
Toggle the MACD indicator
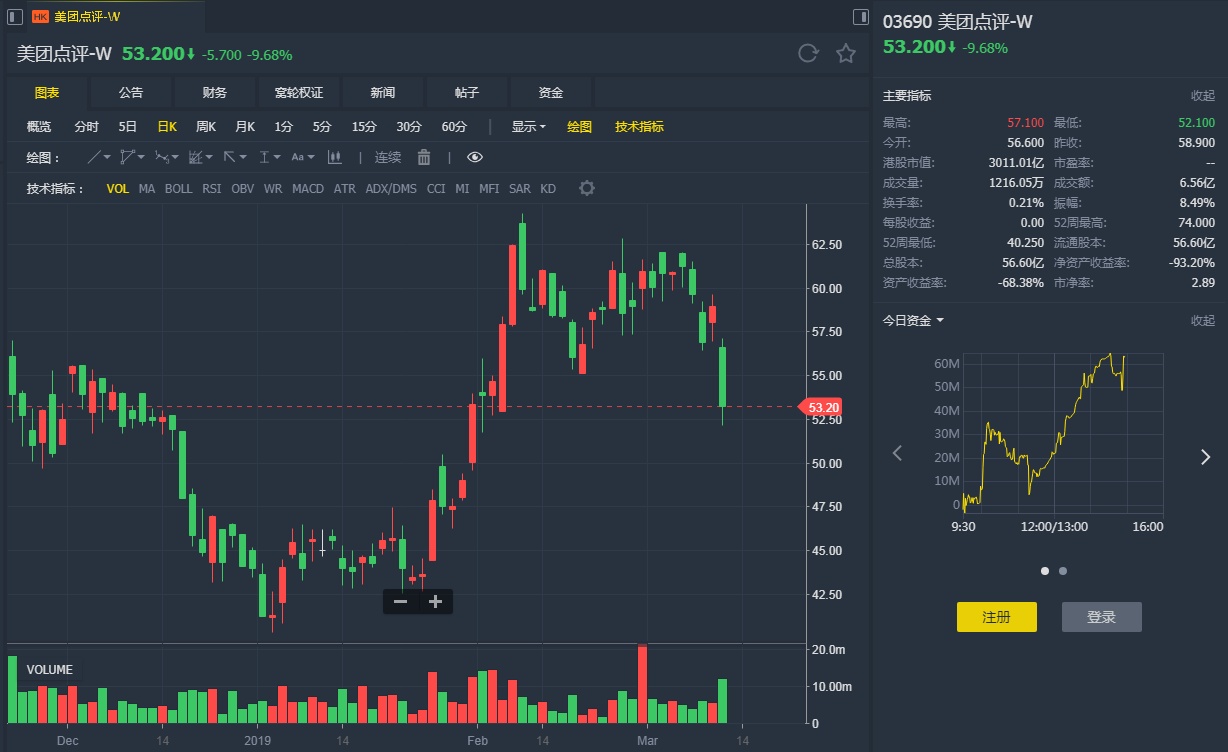point(308,188)
